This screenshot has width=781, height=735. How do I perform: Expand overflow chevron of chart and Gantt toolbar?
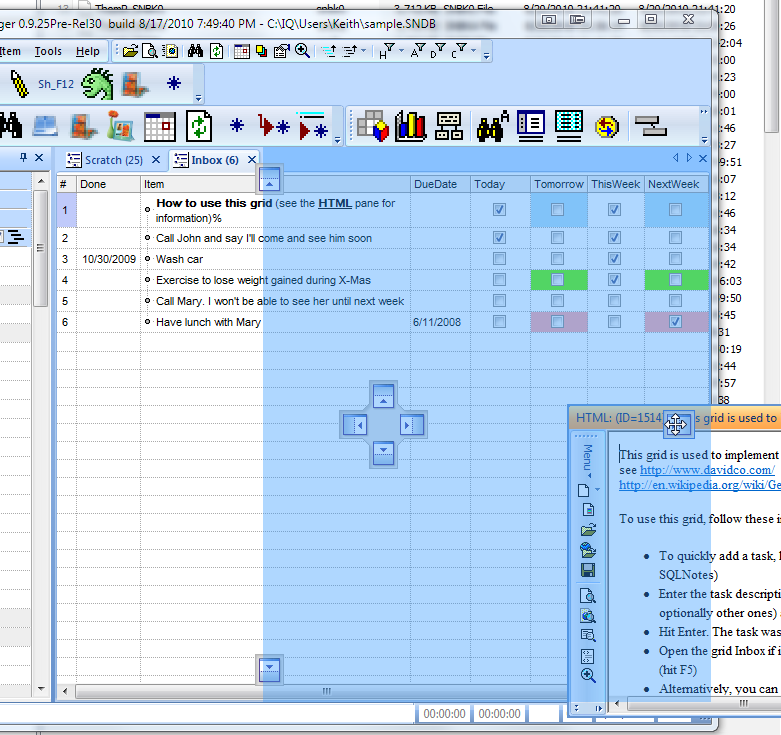coord(704,112)
